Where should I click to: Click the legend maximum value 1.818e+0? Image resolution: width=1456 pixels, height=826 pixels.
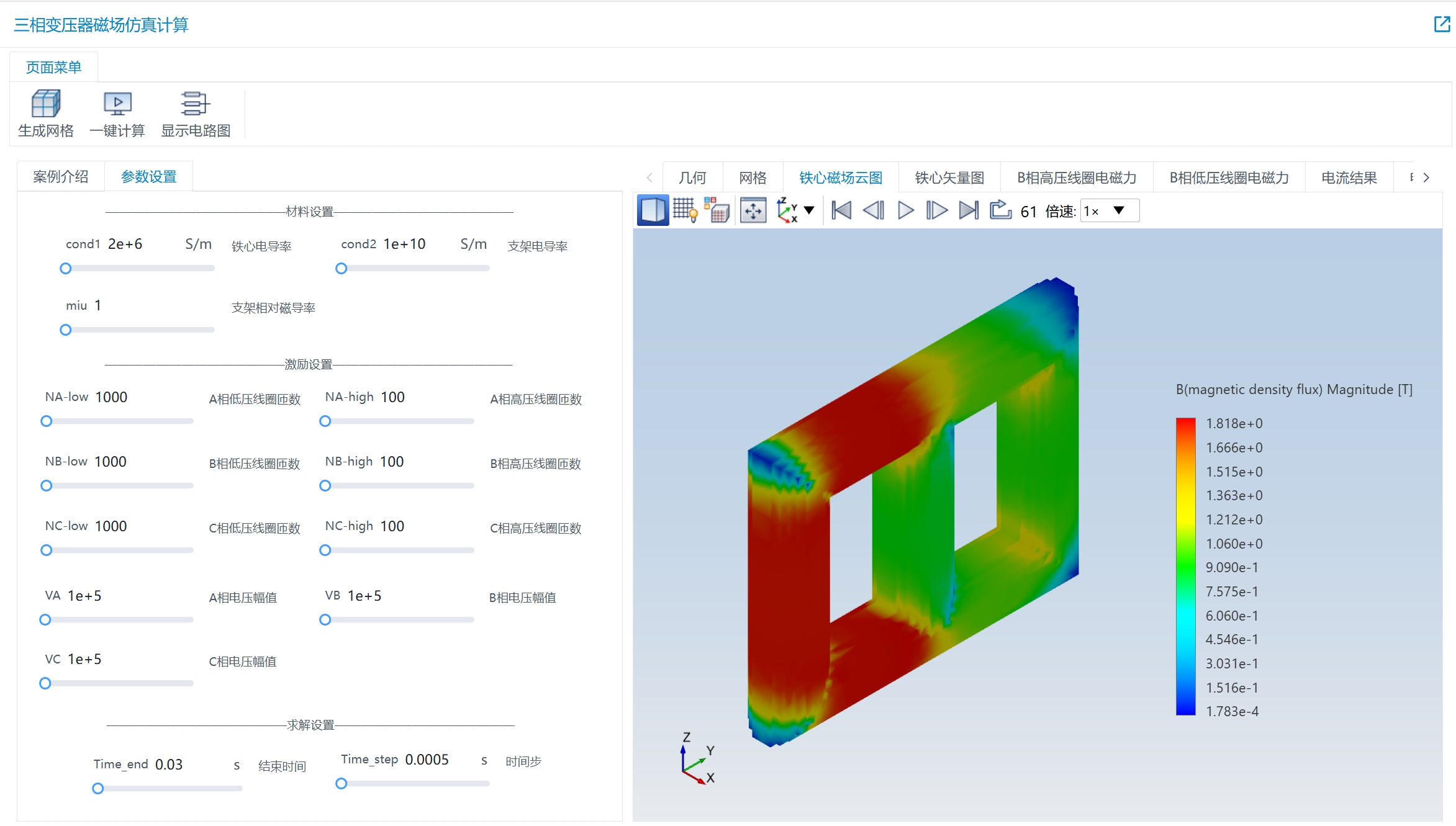[x=1234, y=424]
